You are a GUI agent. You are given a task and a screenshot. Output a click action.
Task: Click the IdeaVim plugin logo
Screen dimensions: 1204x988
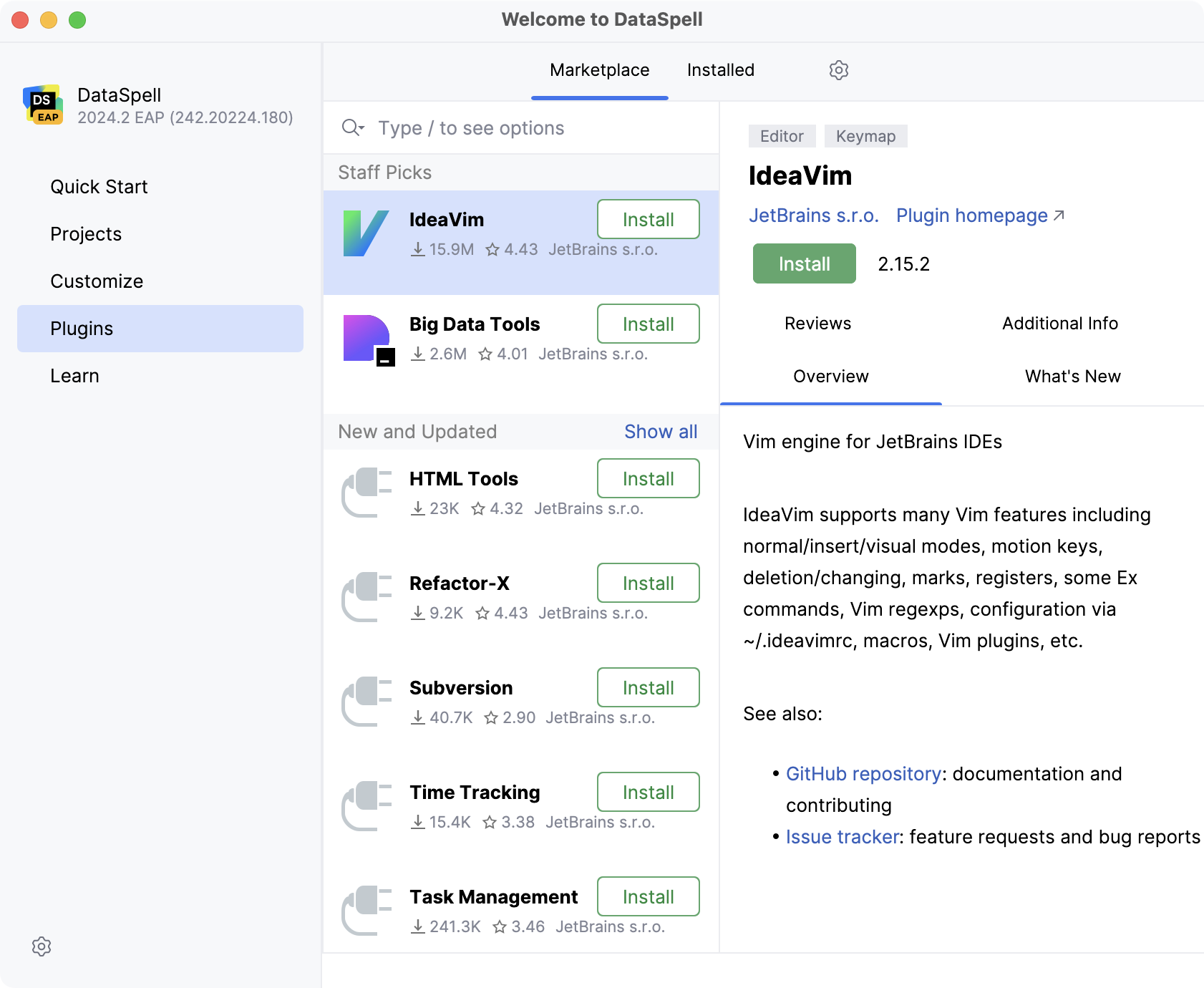coord(366,233)
